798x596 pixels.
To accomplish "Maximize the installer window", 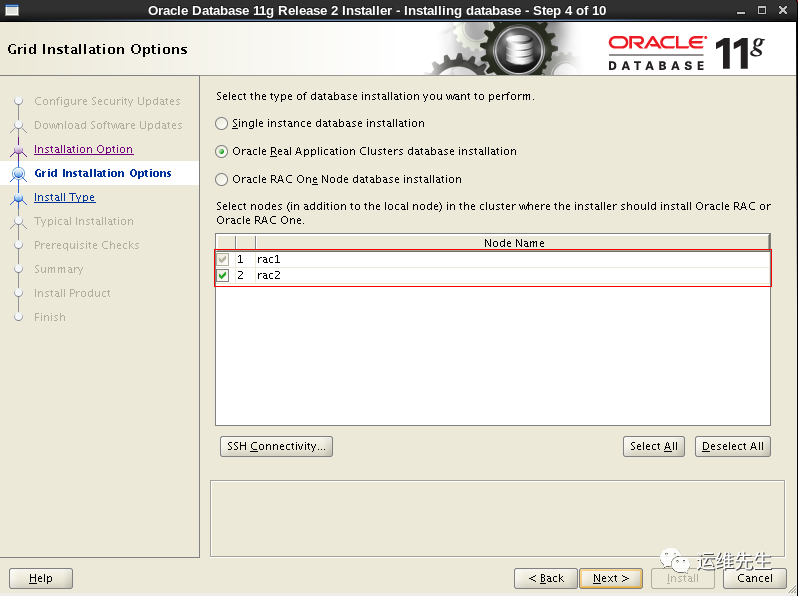I will pos(762,10).
